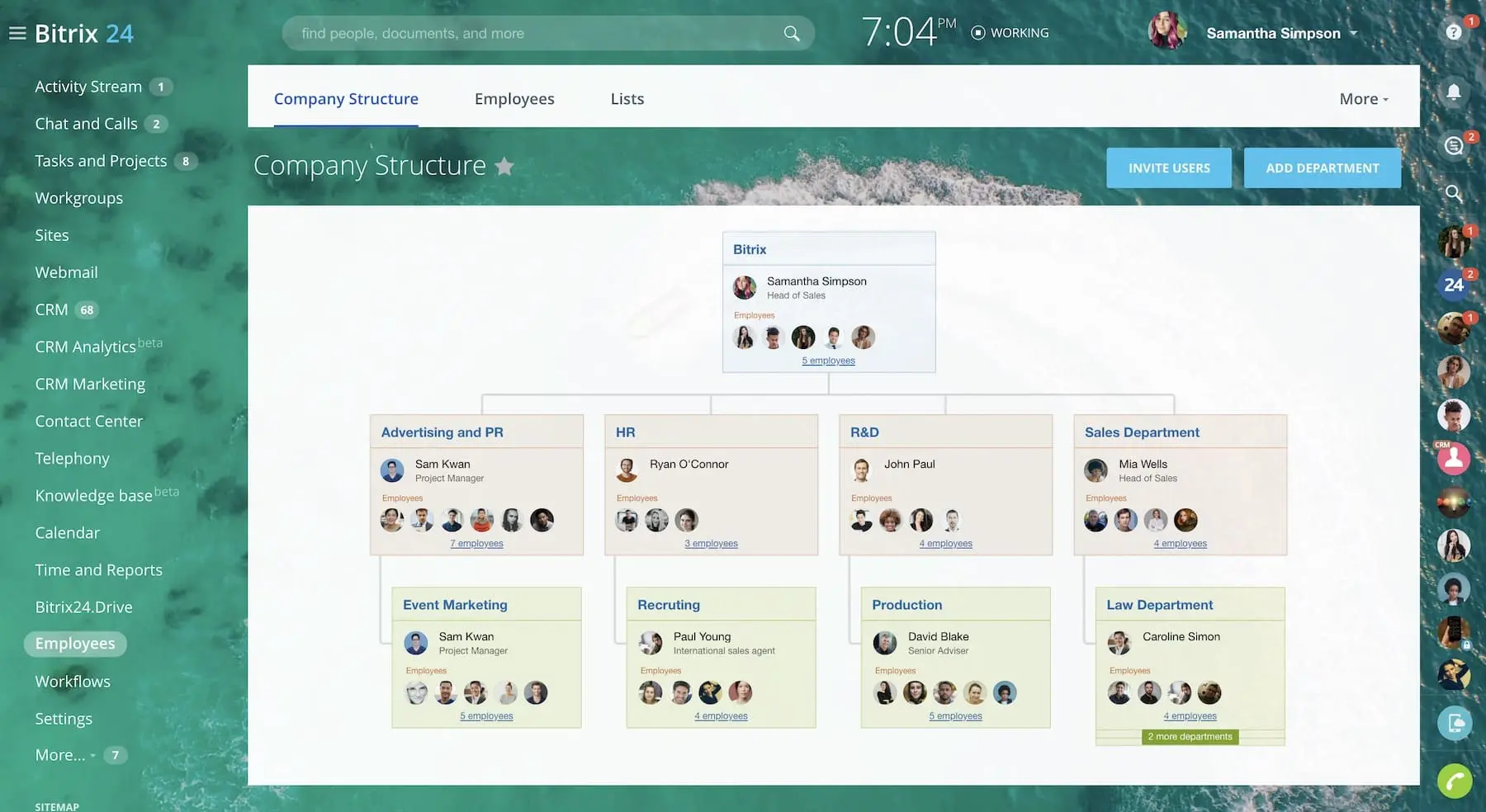Open the 7 employees link in Advertising and PR
1486x812 pixels.
point(476,544)
